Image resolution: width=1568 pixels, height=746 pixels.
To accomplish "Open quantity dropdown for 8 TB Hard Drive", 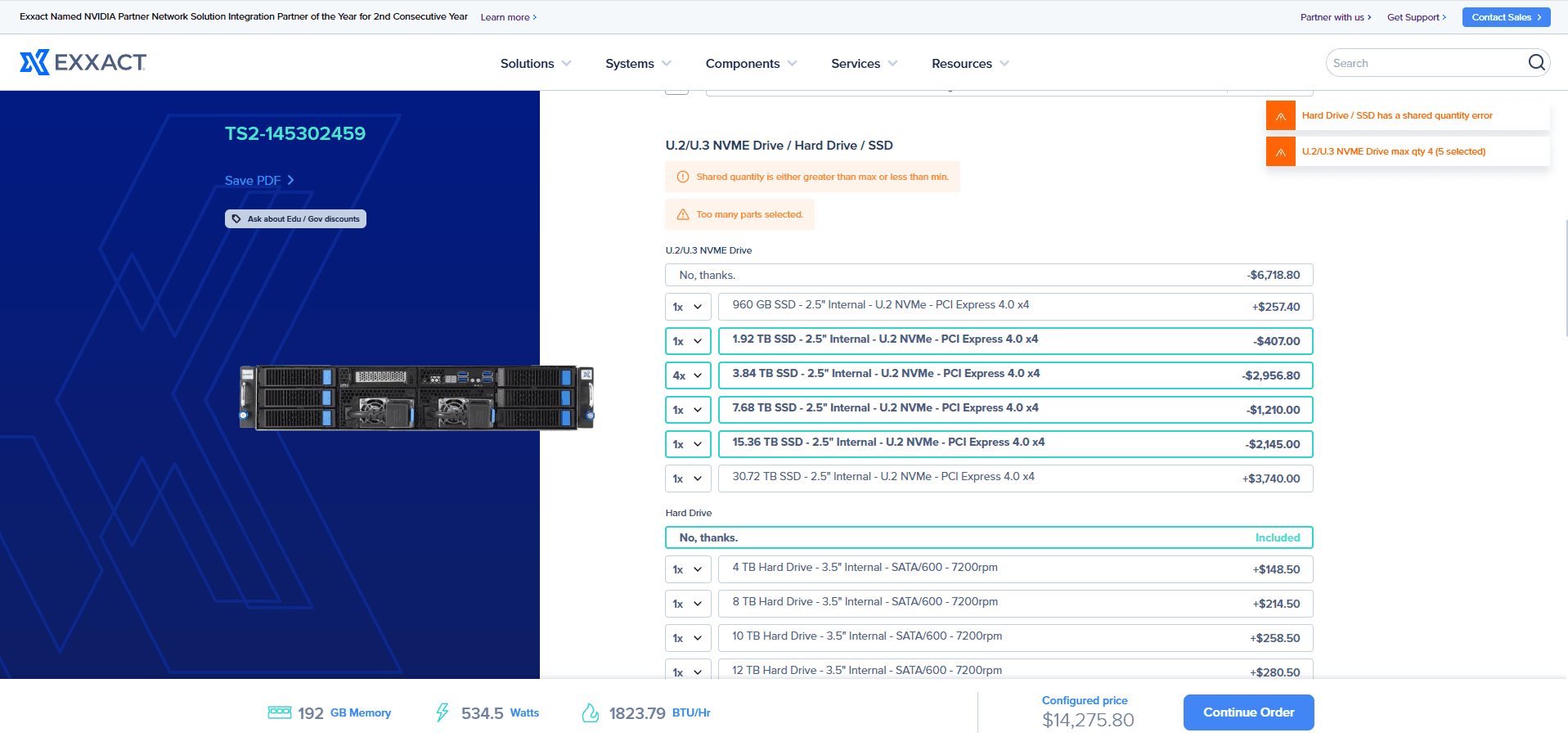I will [688, 604].
